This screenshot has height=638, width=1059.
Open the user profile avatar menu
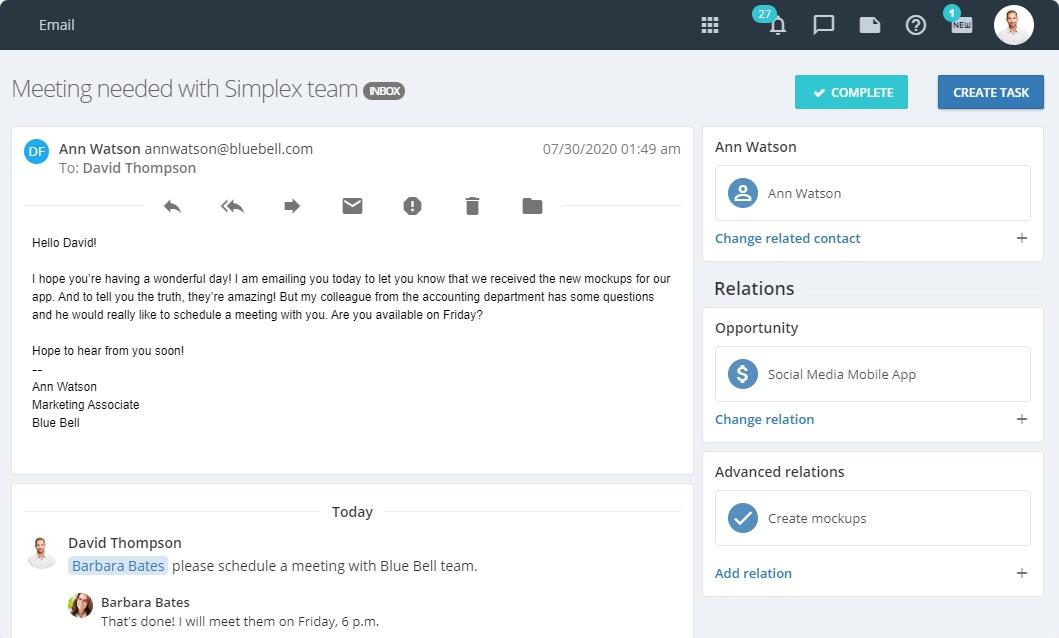(1013, 25)
